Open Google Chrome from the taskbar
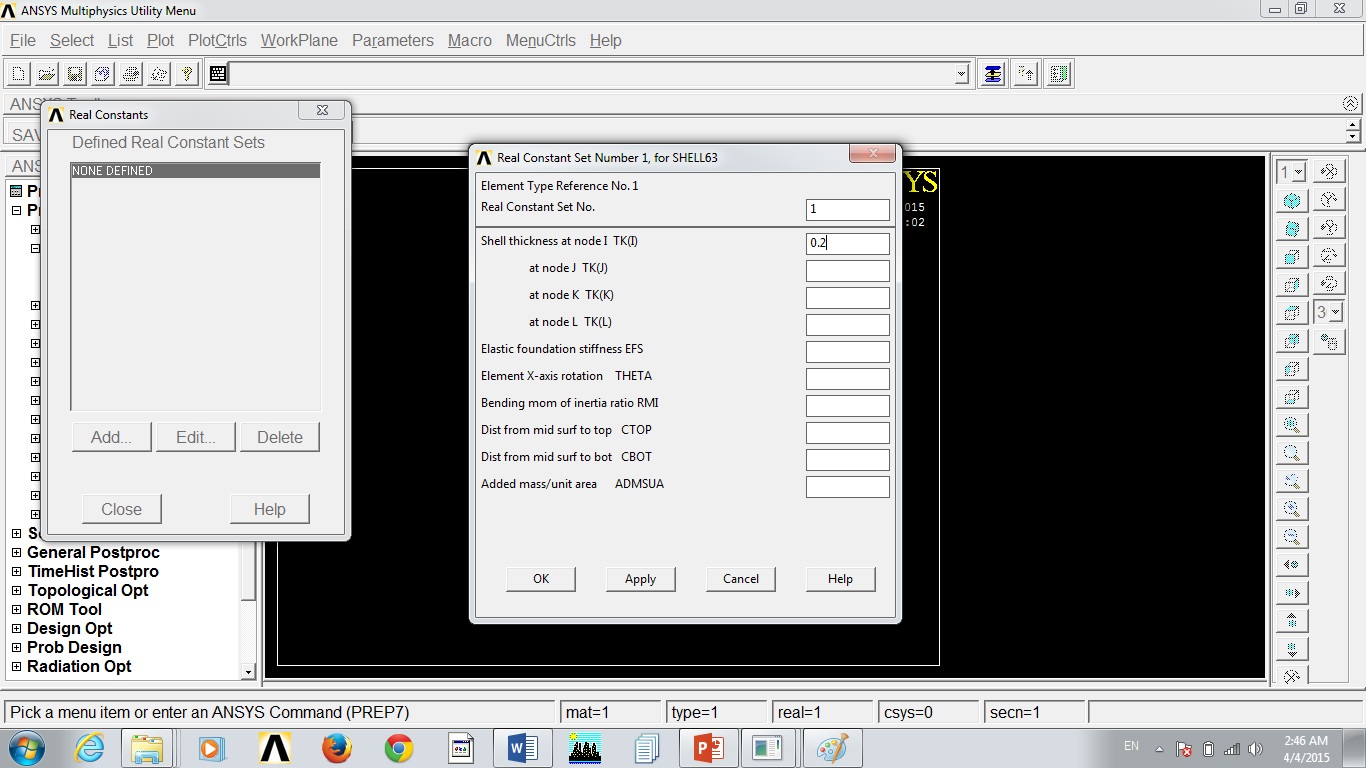 [x=399, y=748]
